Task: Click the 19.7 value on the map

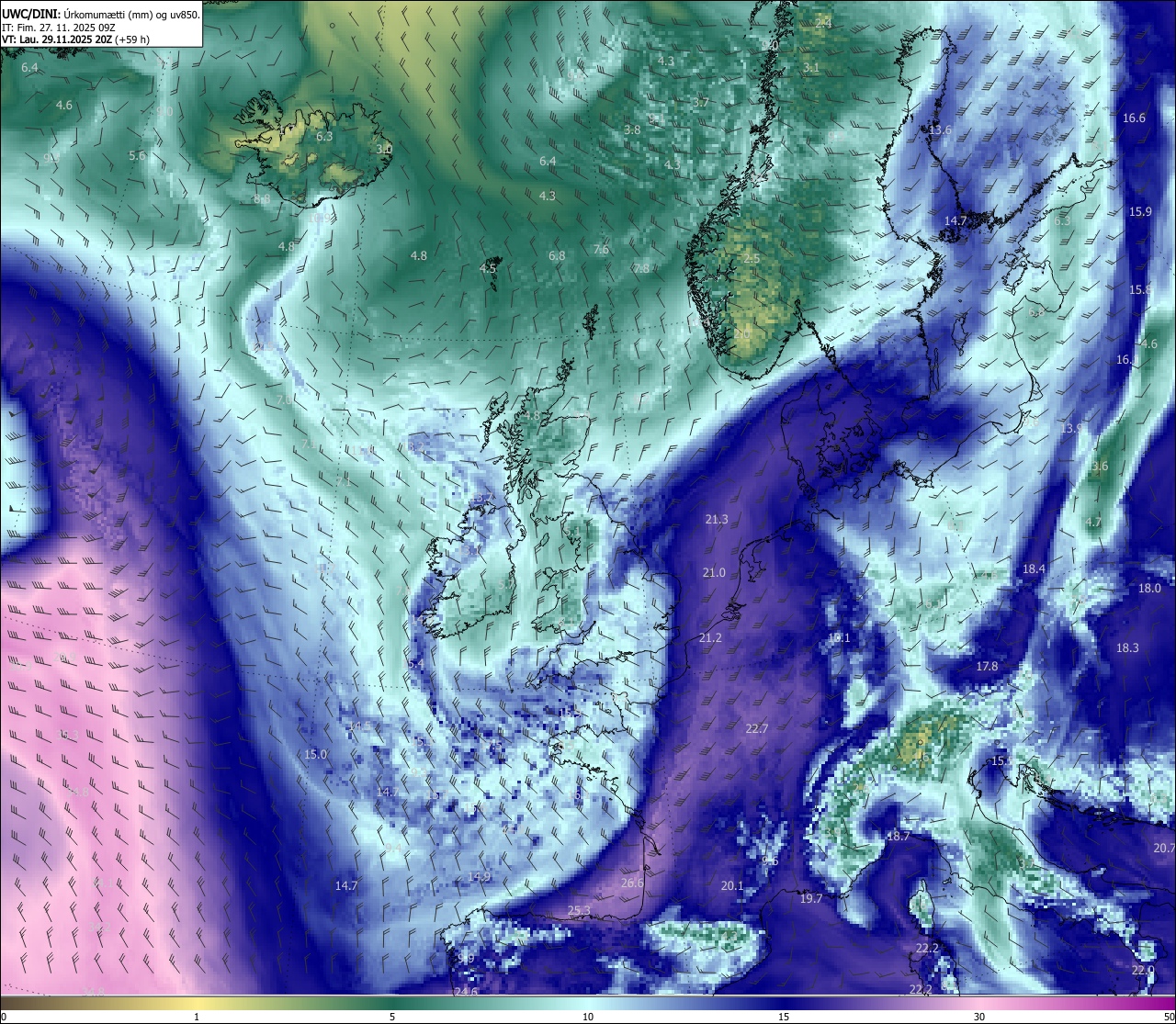Action: pos(810,899)
